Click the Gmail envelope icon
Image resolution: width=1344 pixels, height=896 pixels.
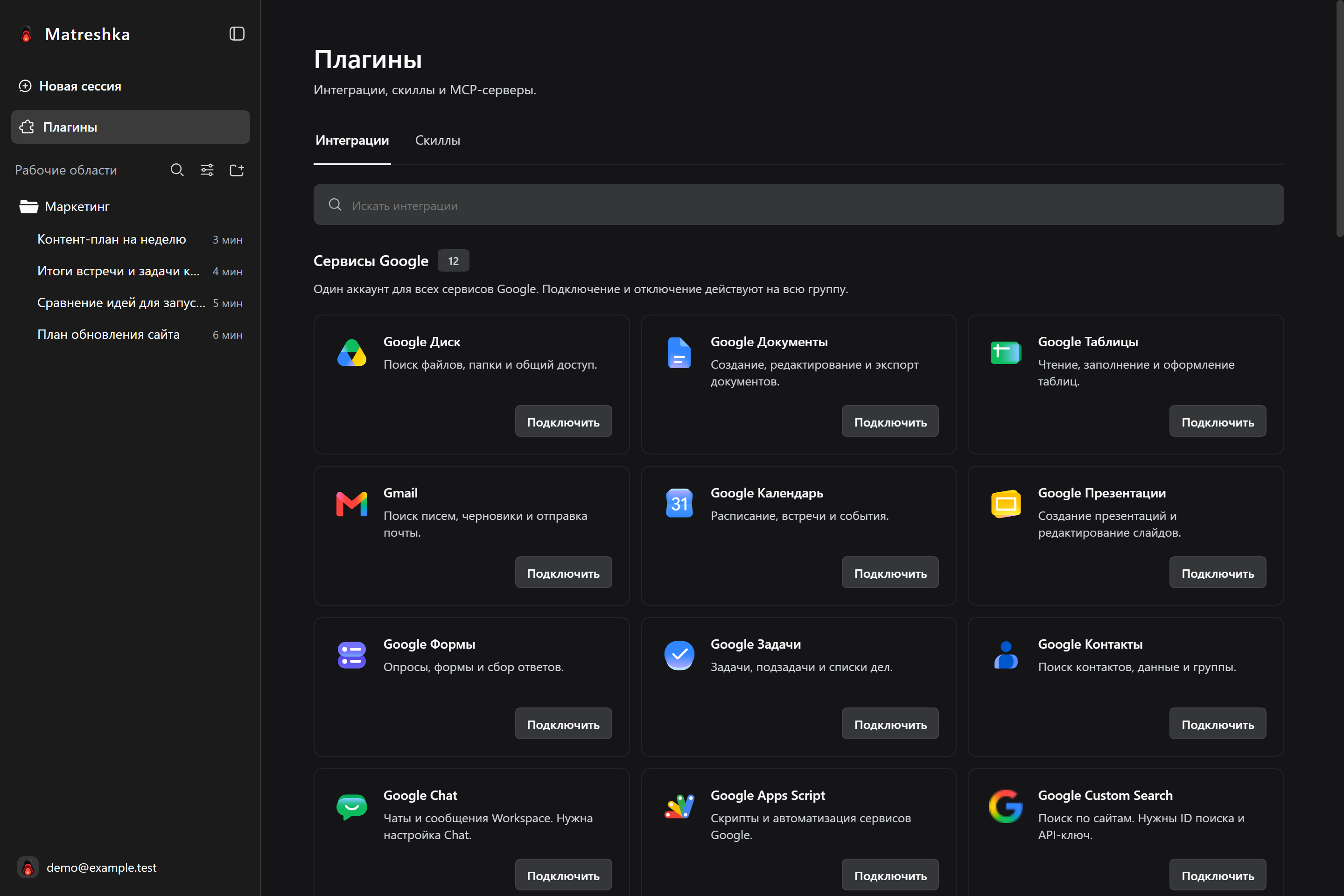[352, 504]
